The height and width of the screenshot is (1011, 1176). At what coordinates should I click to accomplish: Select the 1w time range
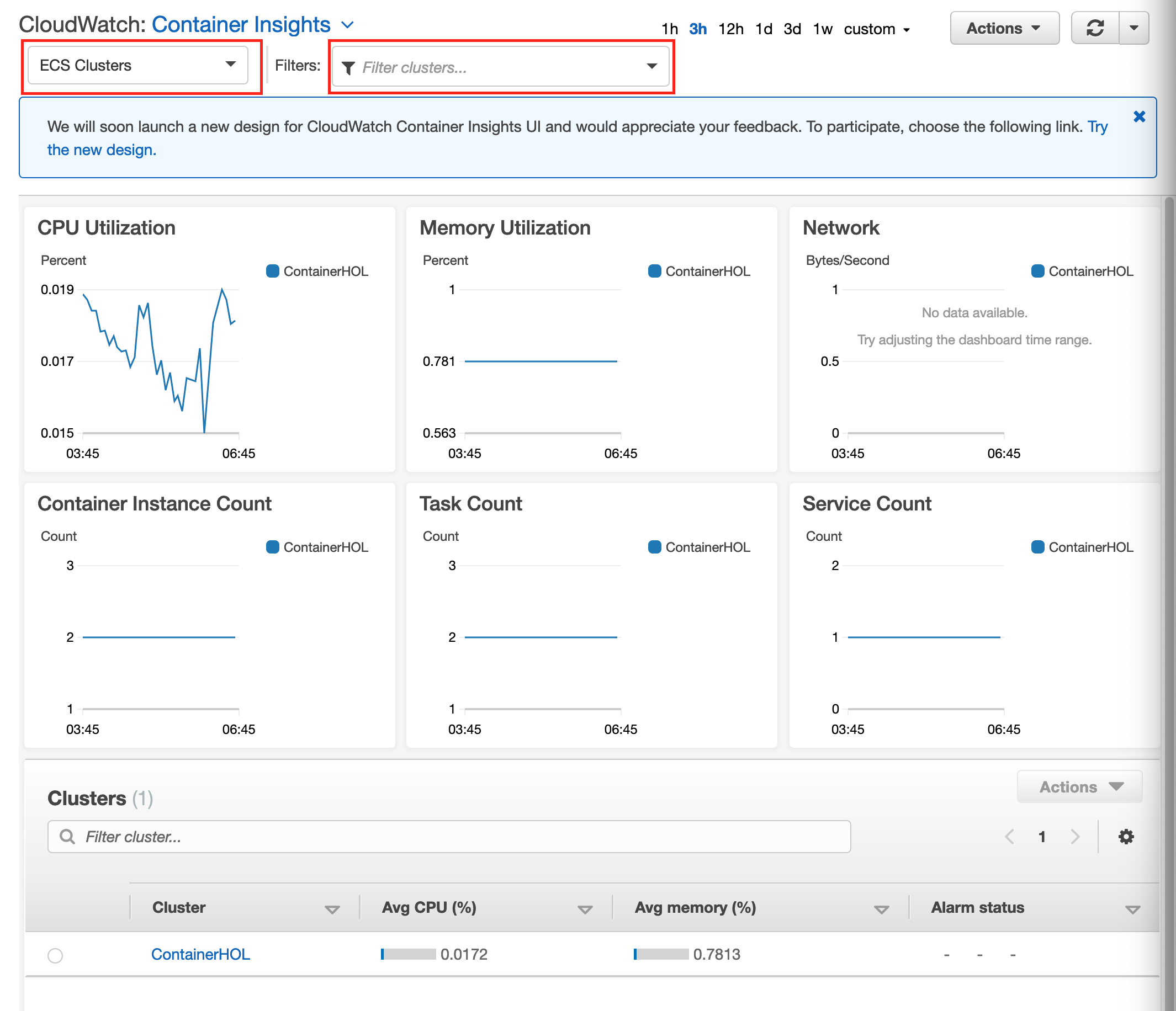pos(823,29)
